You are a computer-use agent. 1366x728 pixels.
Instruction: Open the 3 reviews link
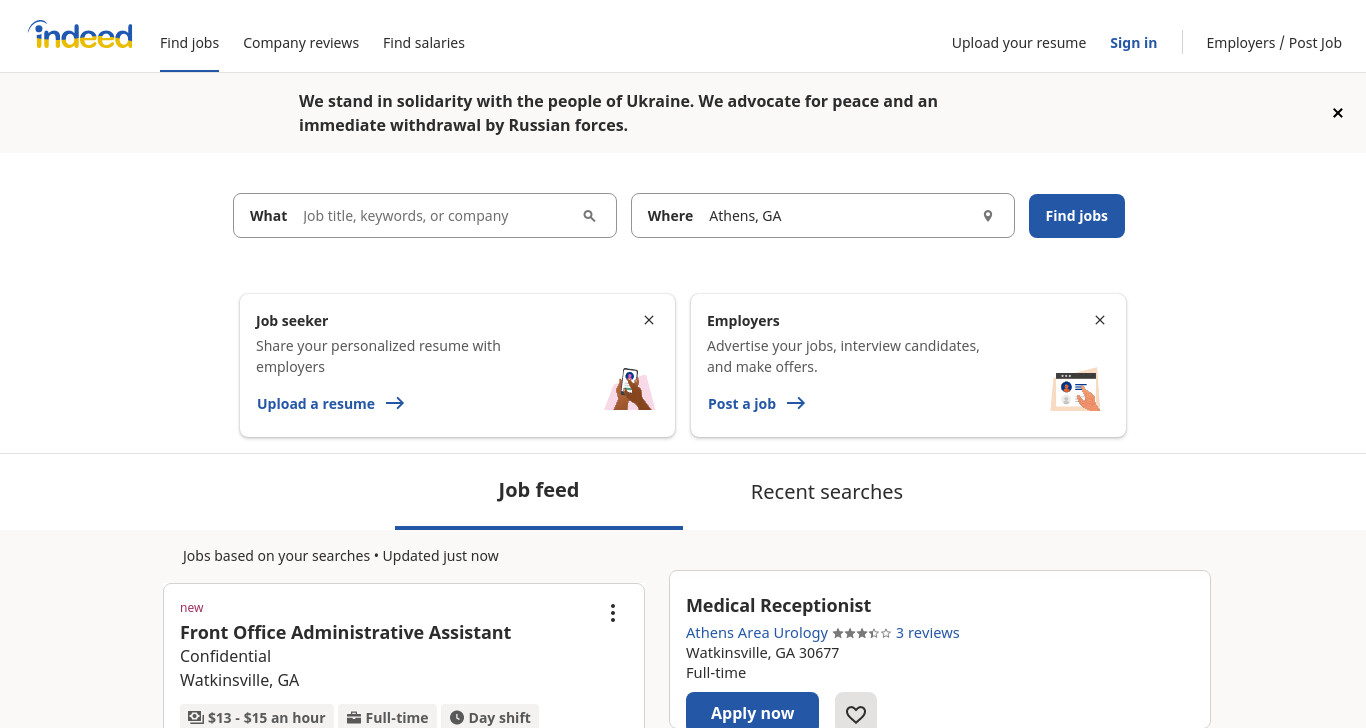pos(927,633)
